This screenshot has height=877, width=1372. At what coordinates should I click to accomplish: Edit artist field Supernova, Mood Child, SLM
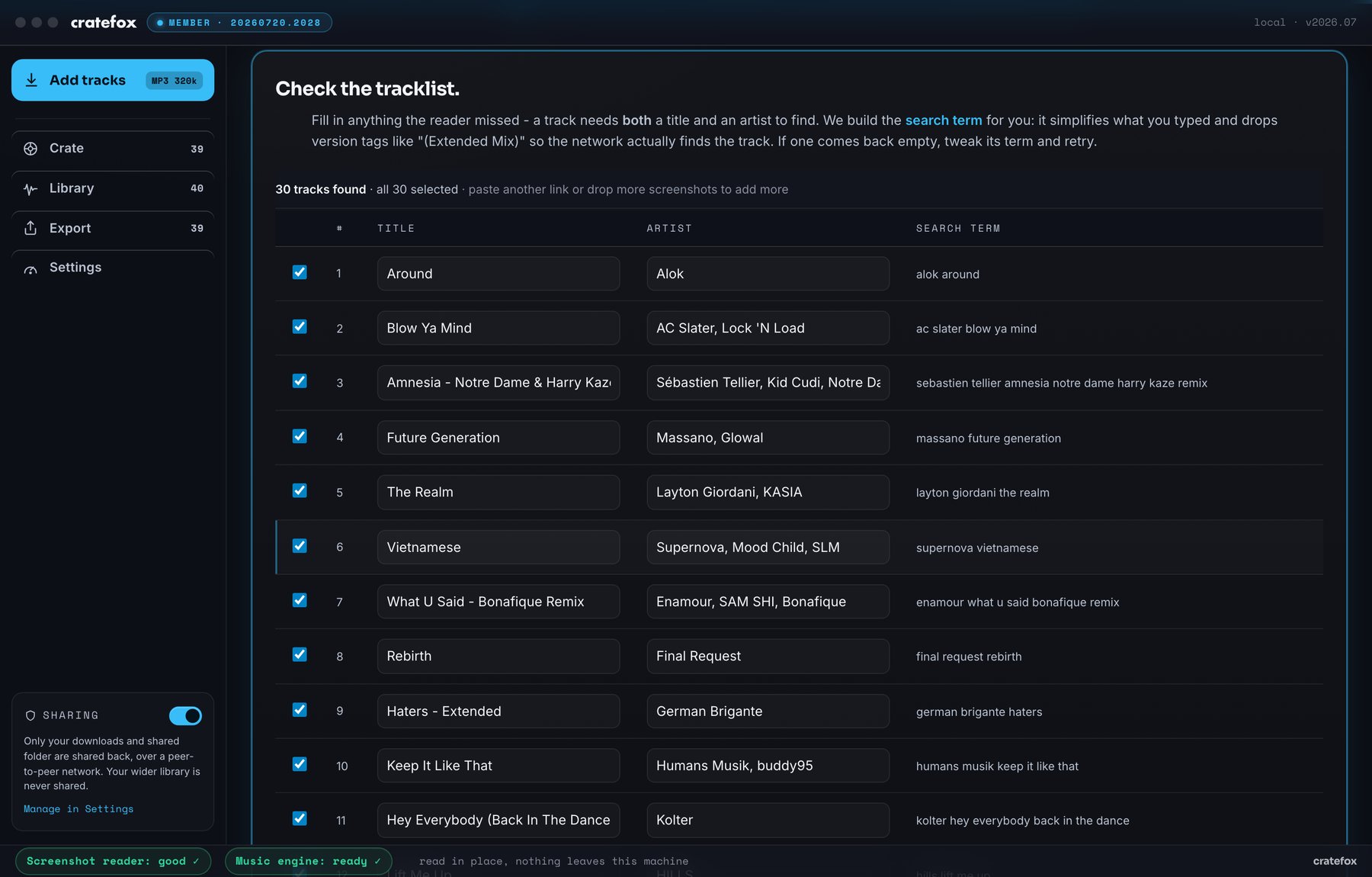(768, 548)
